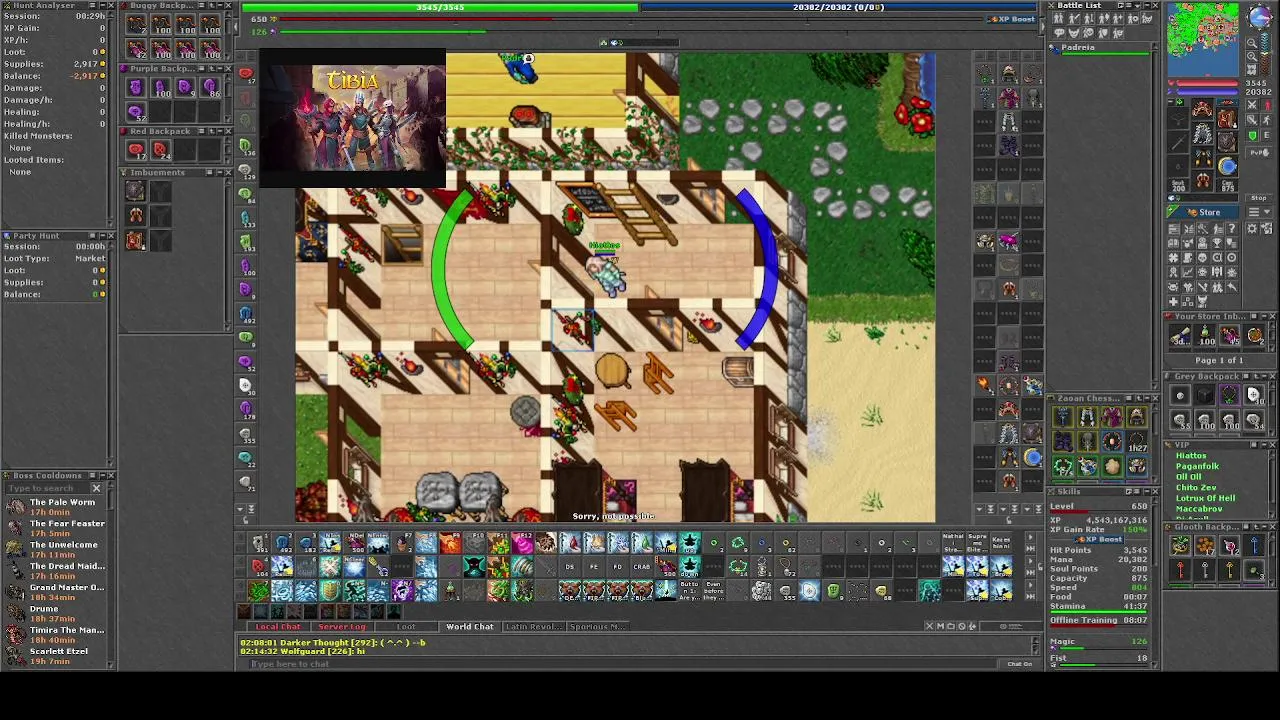Zoom out the minimap
Viewport: 1280px width, 720px height.
point(1254,43)
